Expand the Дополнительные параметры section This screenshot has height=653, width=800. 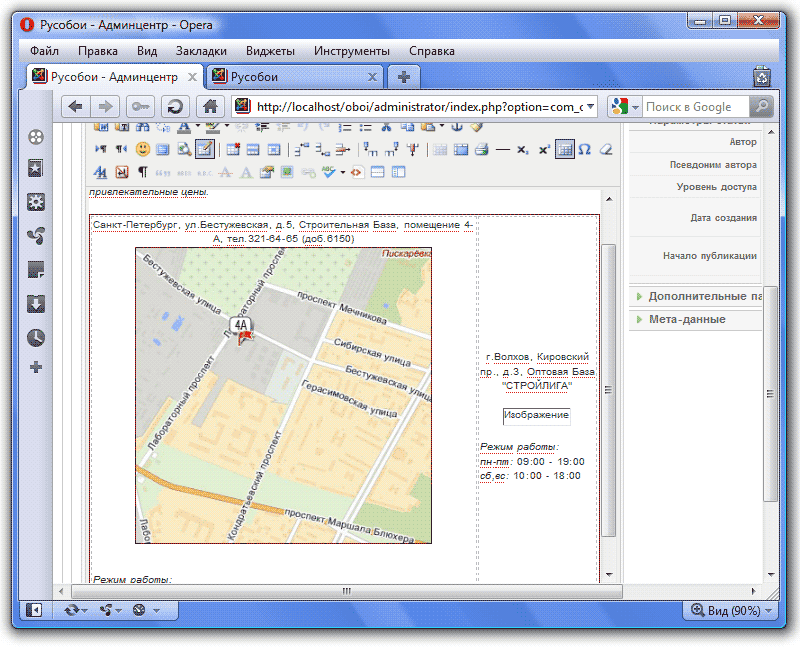[x=698, y=296]
